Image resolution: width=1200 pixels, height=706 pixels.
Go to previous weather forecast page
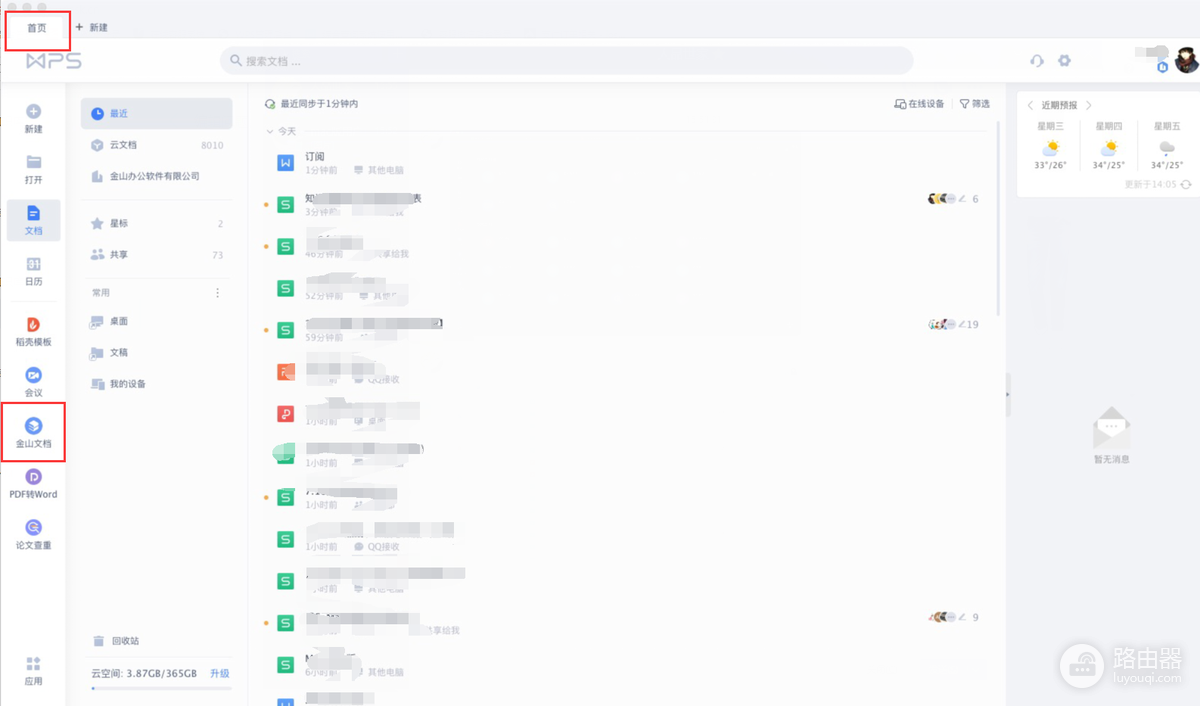[x=1031, y=105]
